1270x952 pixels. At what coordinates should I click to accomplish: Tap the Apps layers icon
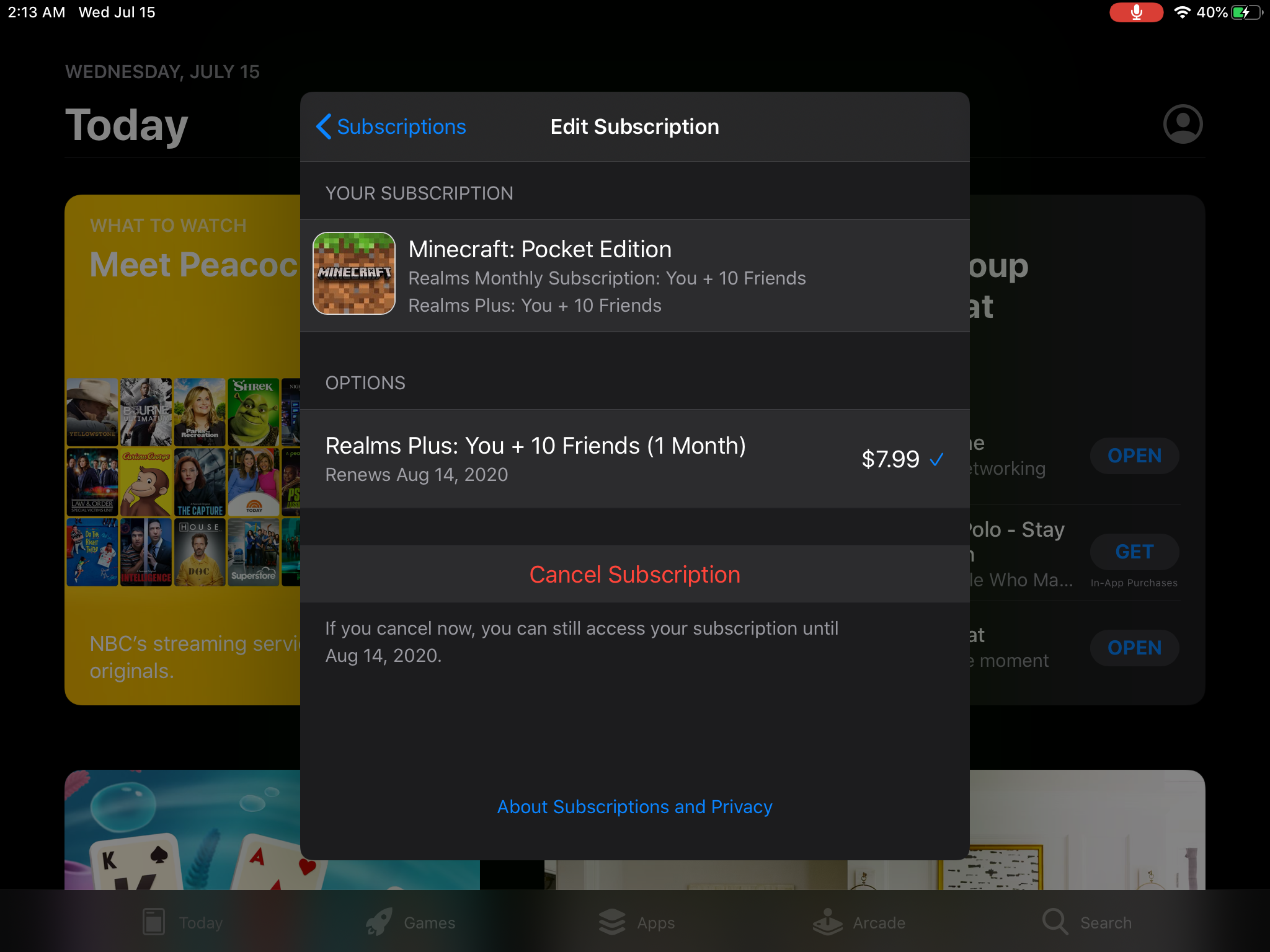click(x=612, y=922)
